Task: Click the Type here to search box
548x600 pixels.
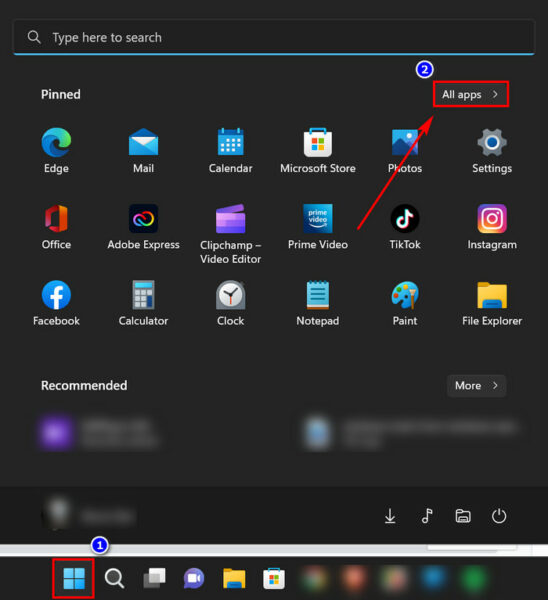Action: pyautogui.click(x=274, y=38)
